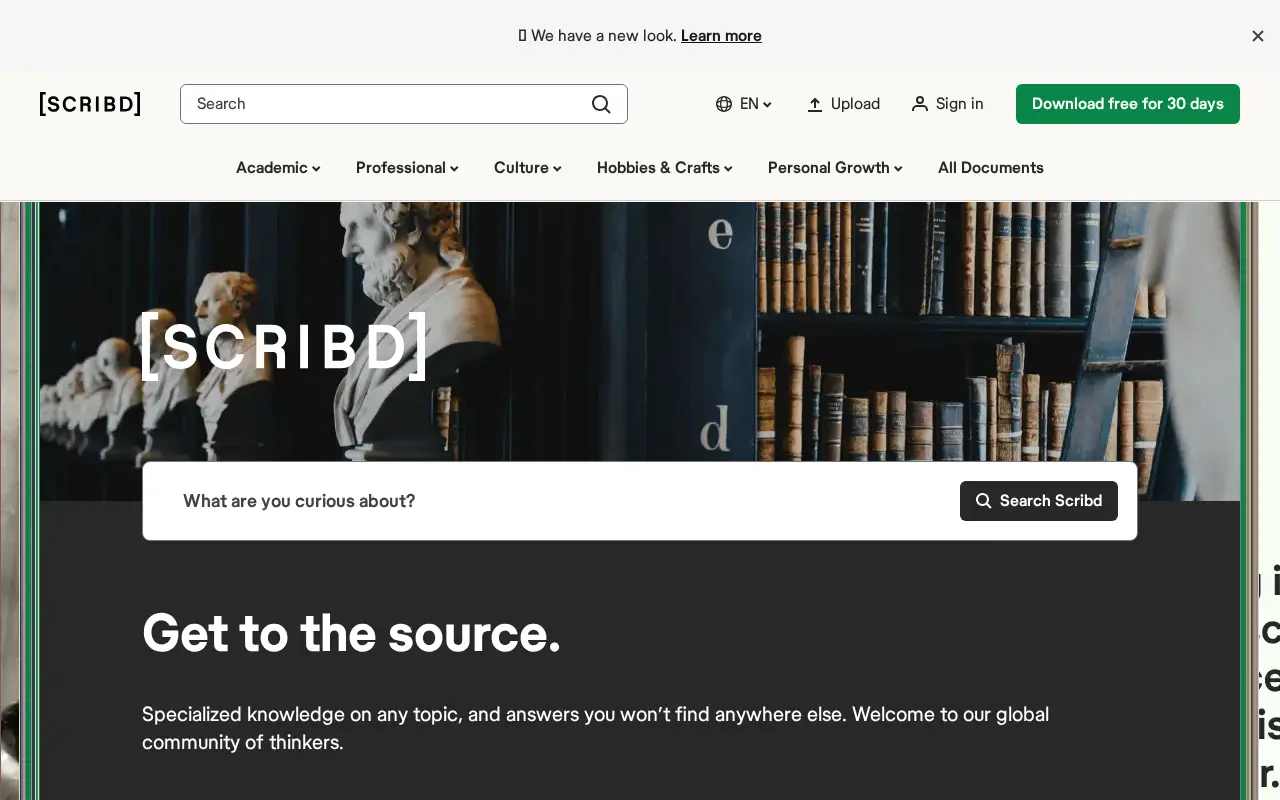
Task: Click Learn more link in banner
Action: 721,36
